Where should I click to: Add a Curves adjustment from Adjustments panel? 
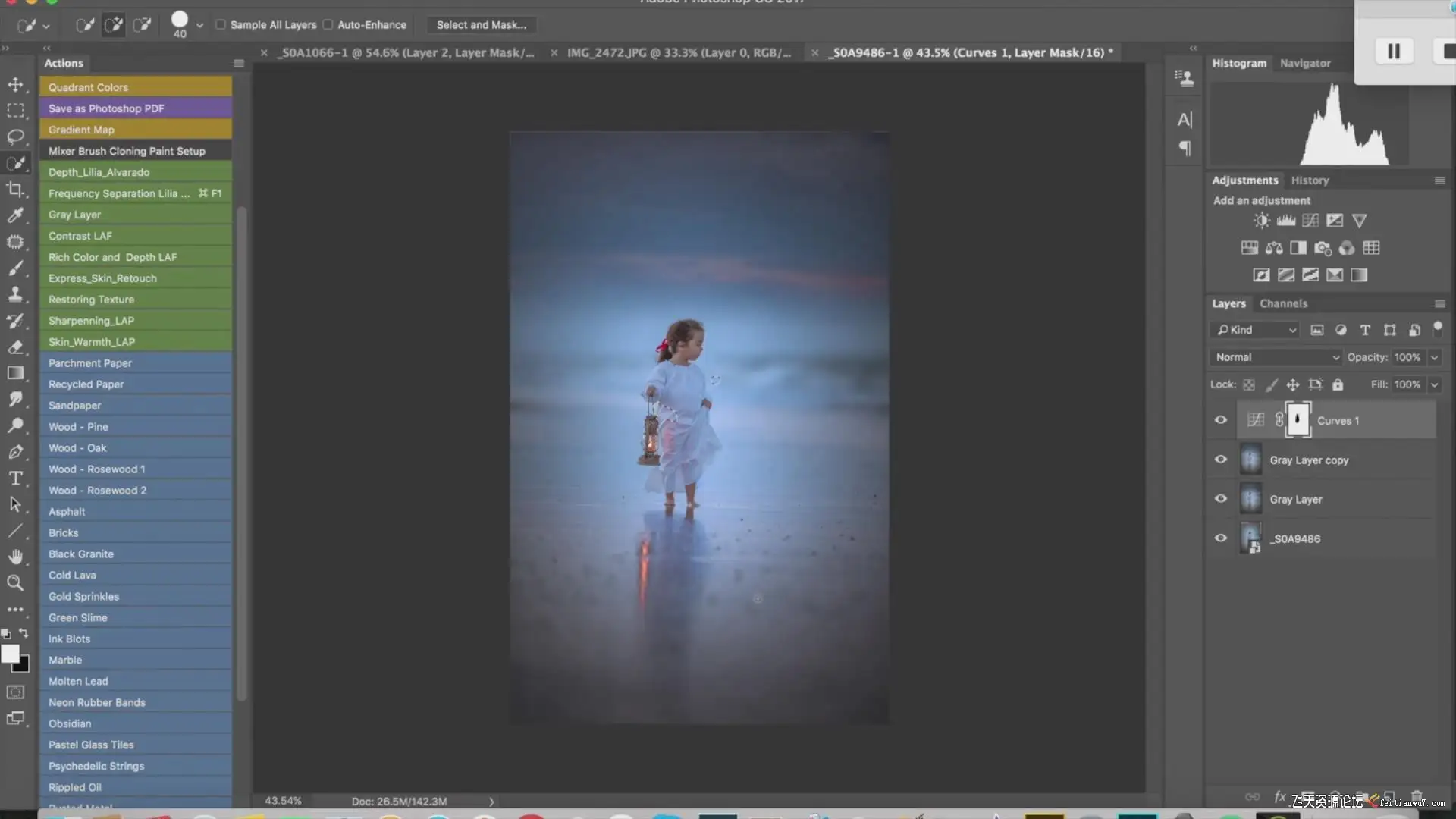tap(1310, 221)
